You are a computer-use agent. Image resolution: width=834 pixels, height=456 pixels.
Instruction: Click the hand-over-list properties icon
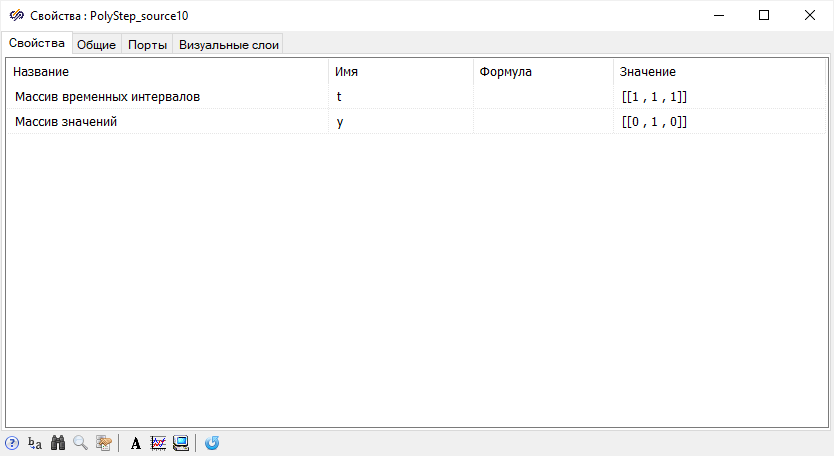click(103, 443)
